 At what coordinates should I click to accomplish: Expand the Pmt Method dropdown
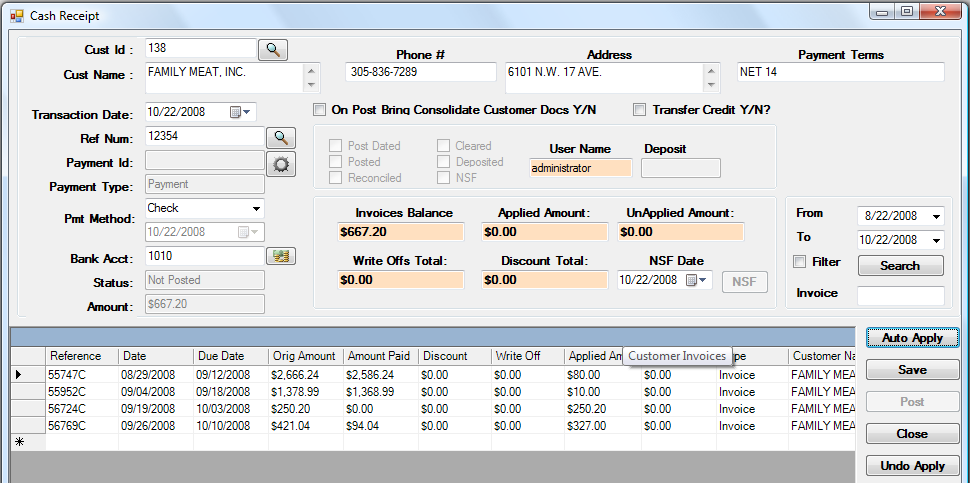pos(256,209)
